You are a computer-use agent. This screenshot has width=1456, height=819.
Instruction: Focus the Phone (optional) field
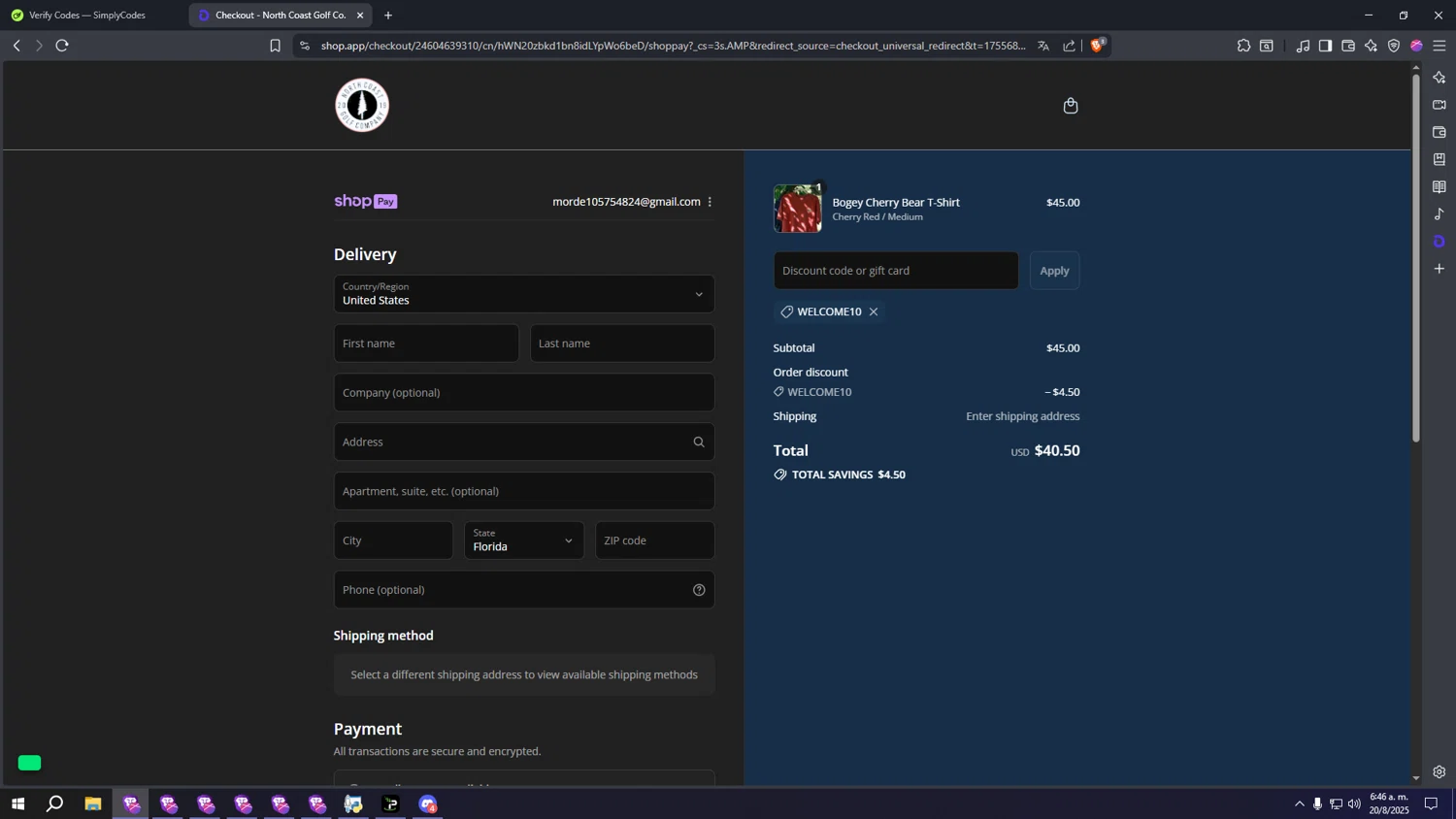(x=524, y=590)
